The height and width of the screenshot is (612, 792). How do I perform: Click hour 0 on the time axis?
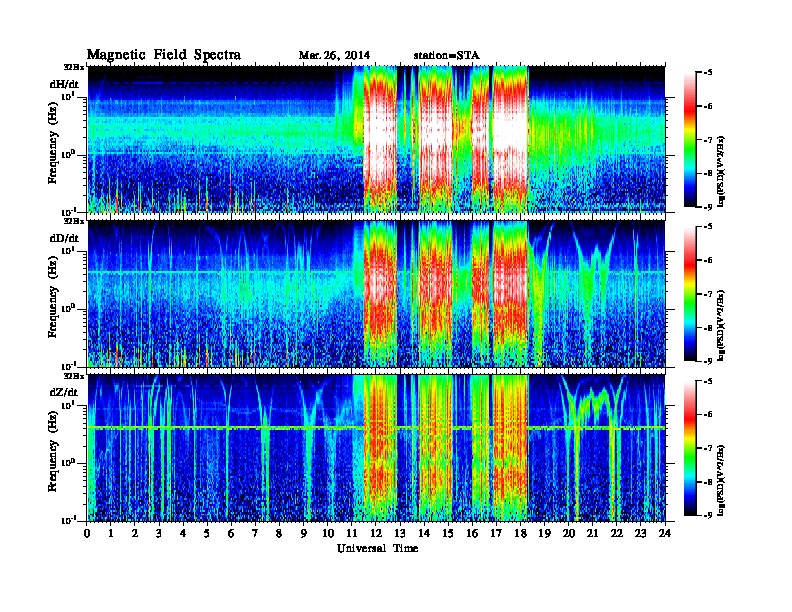click(87, 534)
